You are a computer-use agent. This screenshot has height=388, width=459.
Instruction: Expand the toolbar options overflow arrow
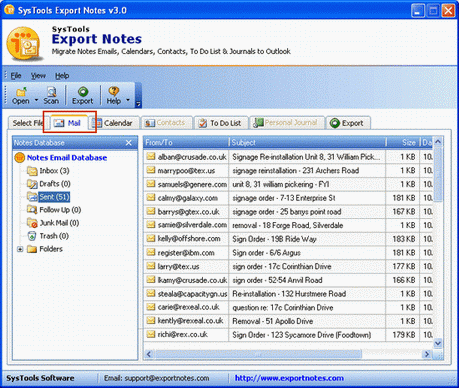tap(138, 104)
